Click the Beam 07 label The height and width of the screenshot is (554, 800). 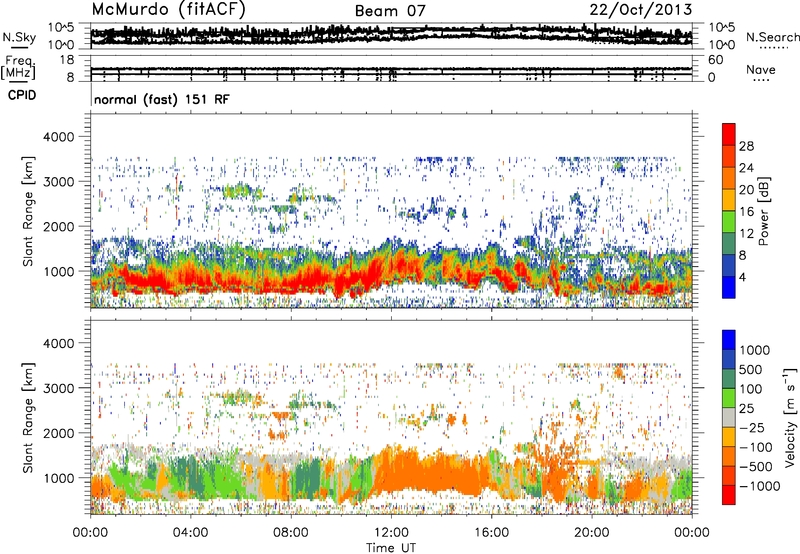click(390, 11)
